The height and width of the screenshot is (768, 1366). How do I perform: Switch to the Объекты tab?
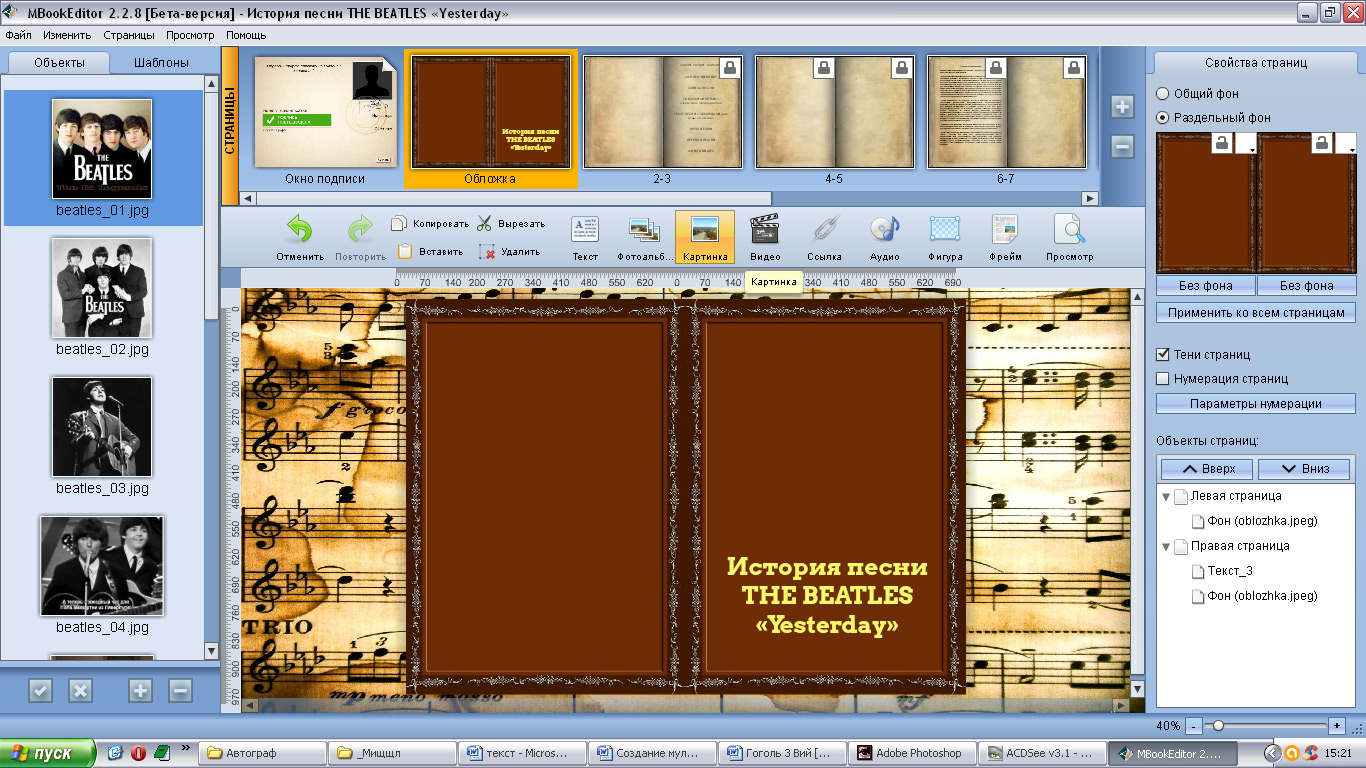point(59,62)
